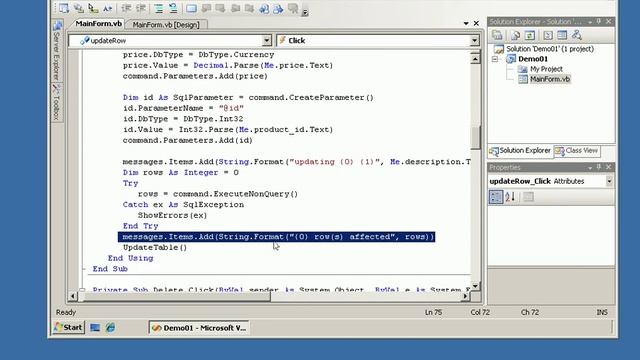Screen dimensions: 640x360
Task: Click horizontal scroll right arrow in editor
Action: click(x=465, y=296)
